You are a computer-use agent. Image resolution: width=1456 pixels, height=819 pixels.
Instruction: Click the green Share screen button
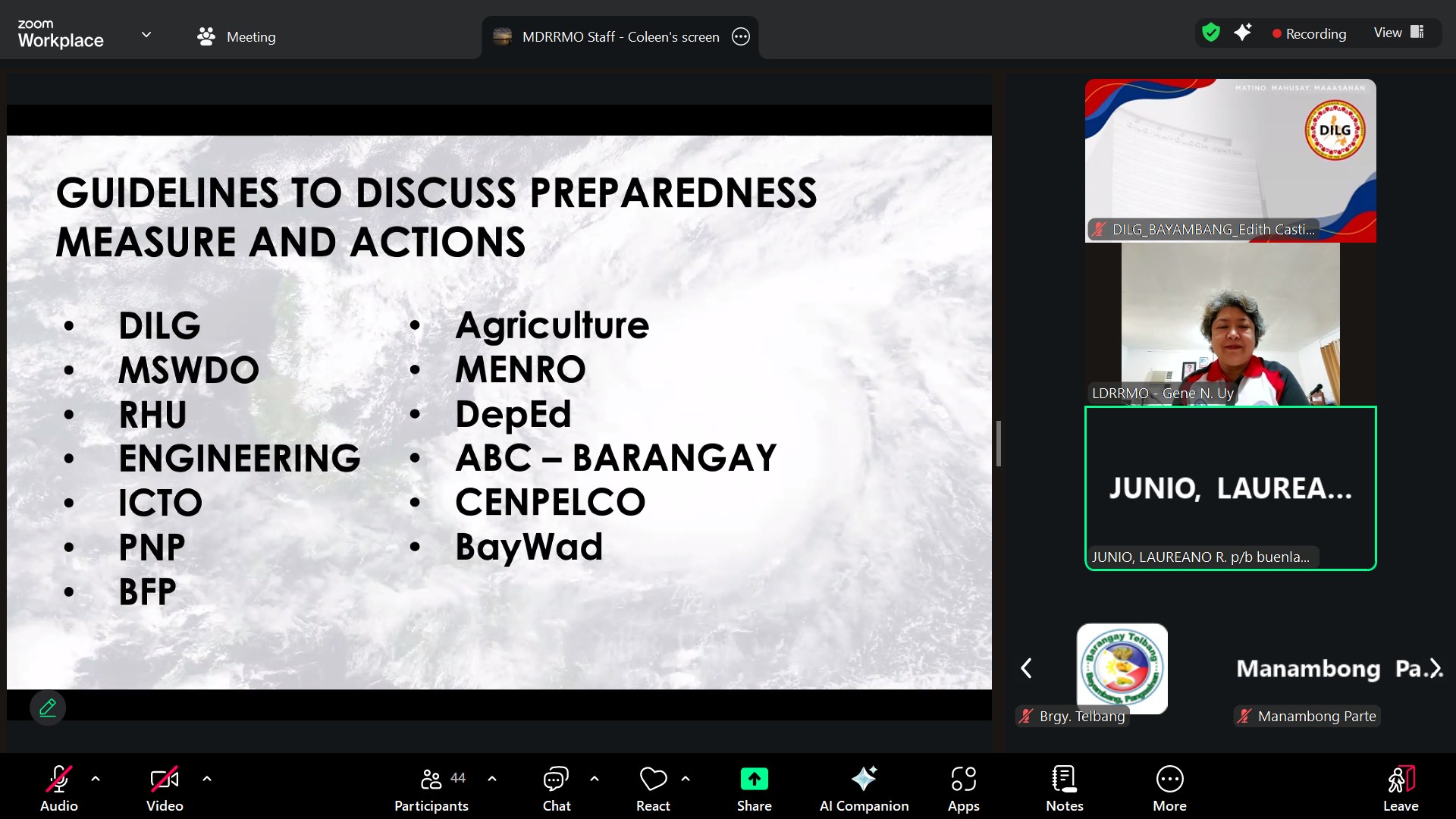754,788
